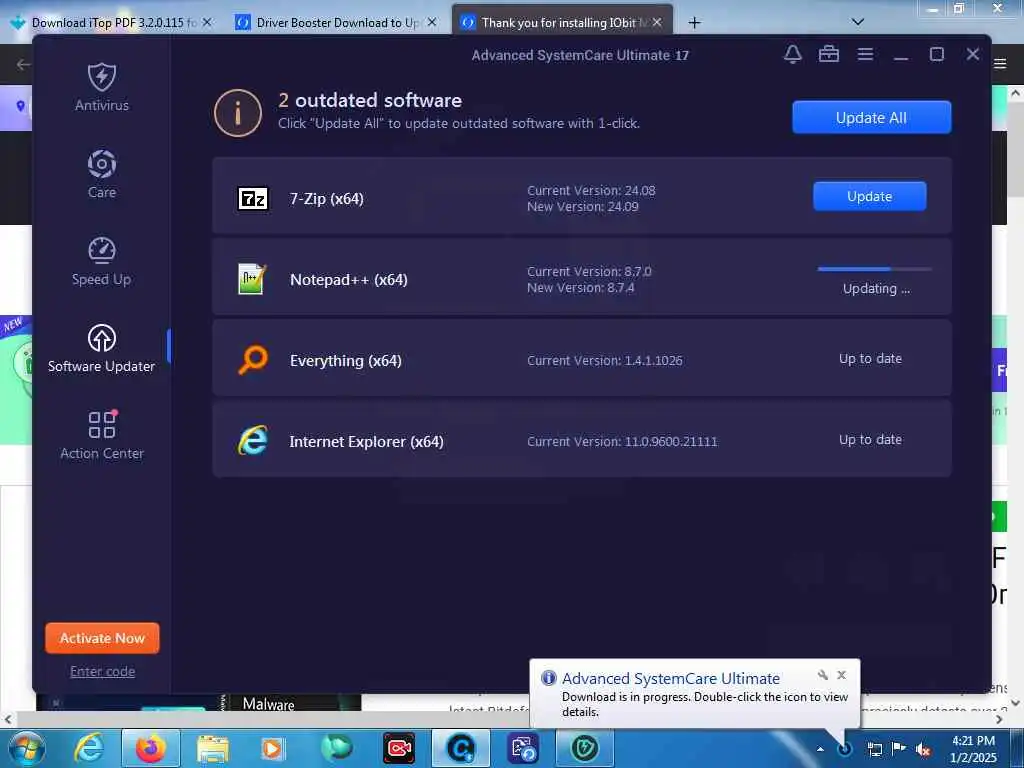This screenshot has height=768, width=1024.
Task: Open the green shield taskbar app
Action: pyautogui.click(x=584, y=748)
